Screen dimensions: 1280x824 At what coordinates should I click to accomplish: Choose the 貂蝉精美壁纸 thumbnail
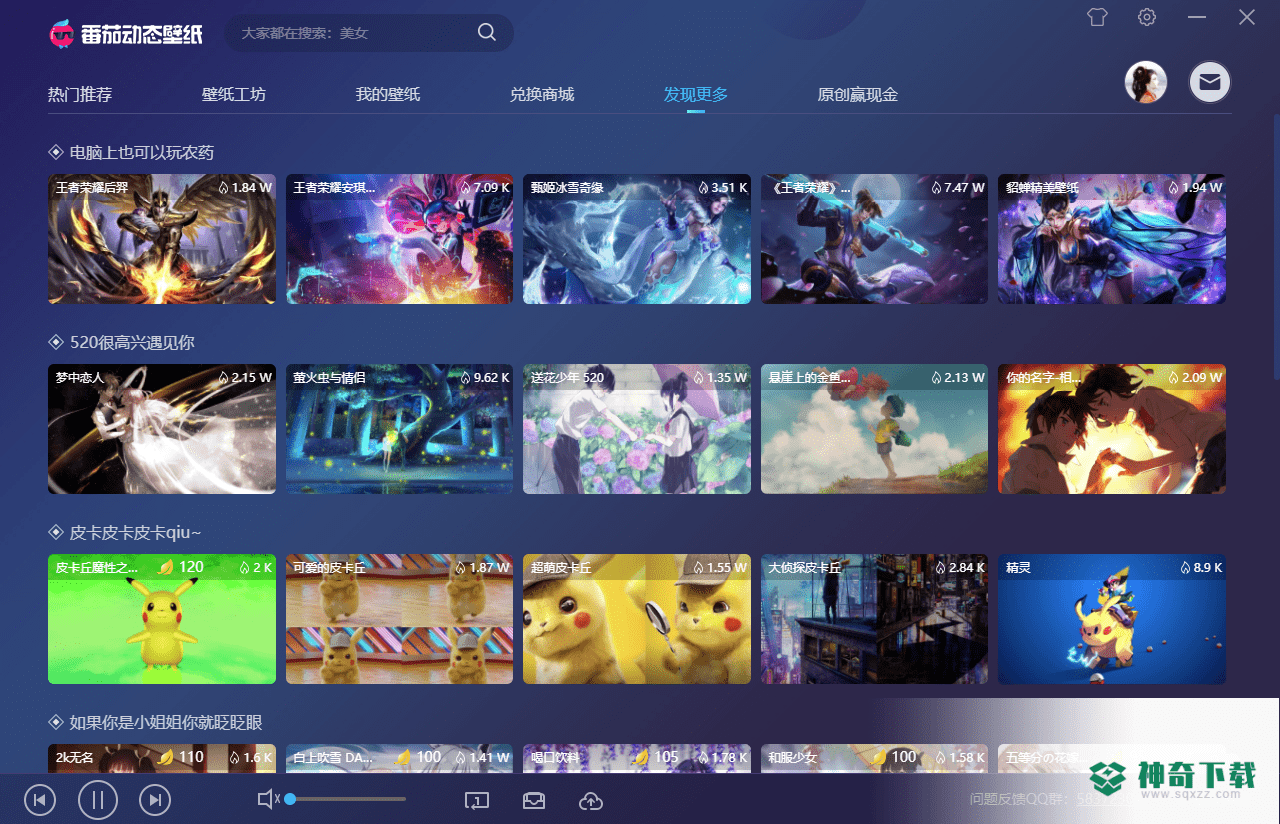pos(1112,239)
